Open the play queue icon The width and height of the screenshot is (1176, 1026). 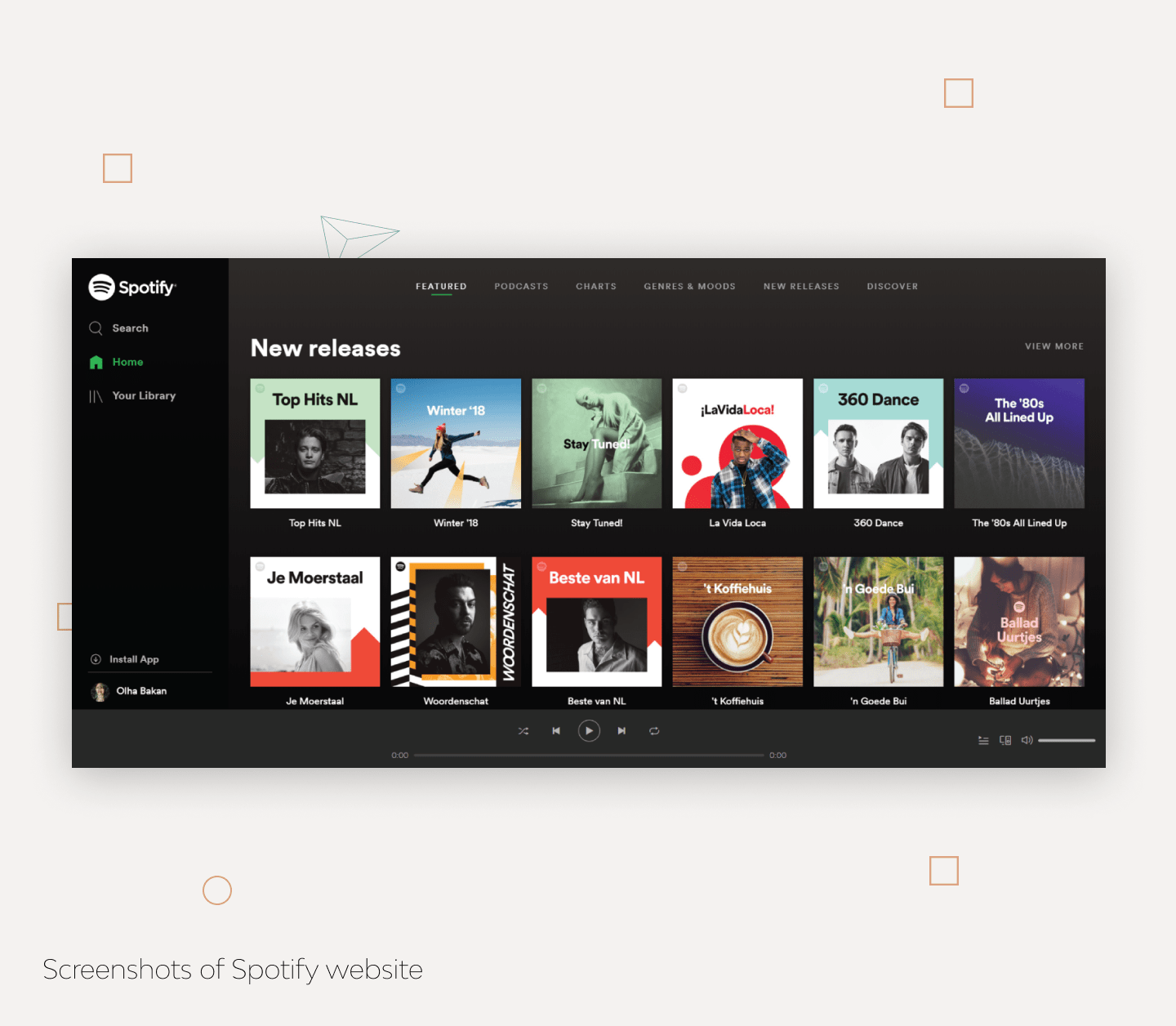(x=983, y=740)
